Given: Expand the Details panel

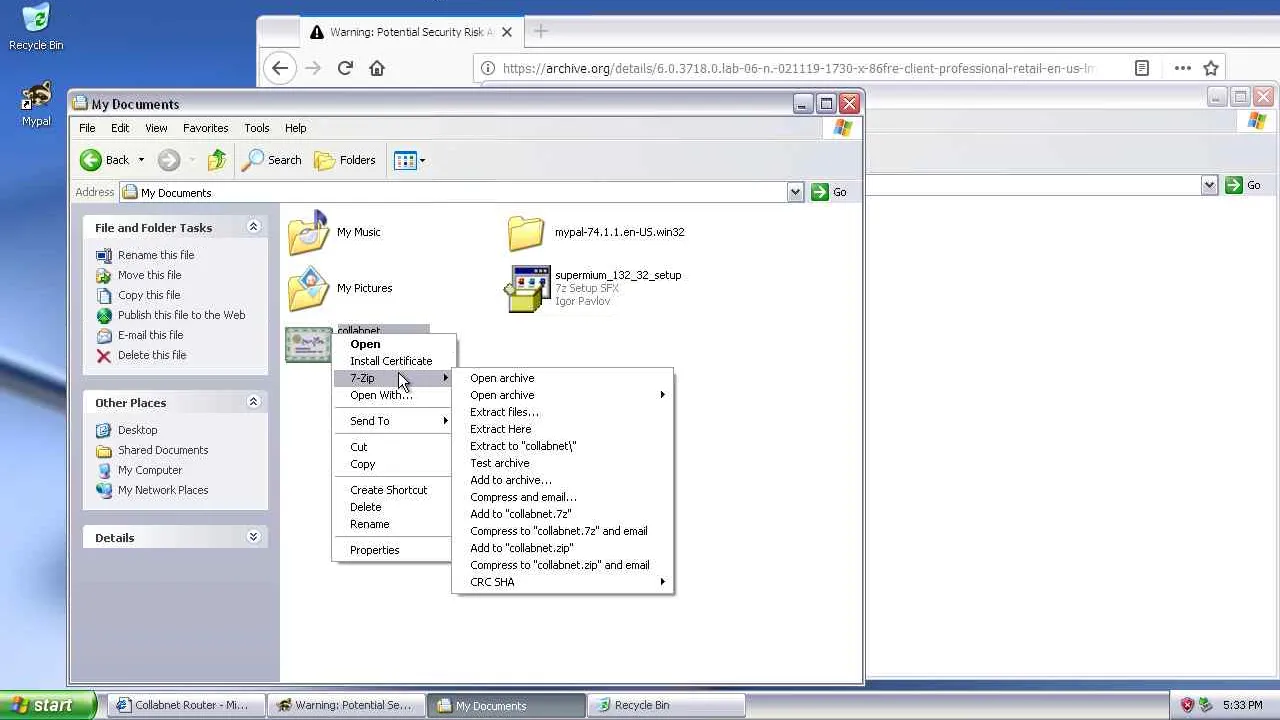Looking at the screenshot, I should (x=253, y=537).
